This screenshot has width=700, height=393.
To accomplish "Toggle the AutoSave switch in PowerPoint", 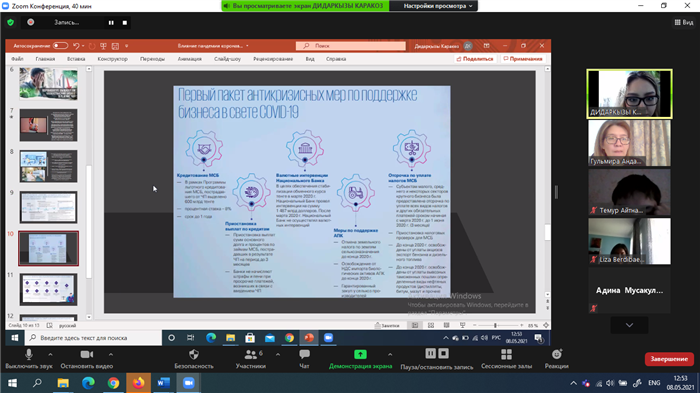I will pos(60,46).
